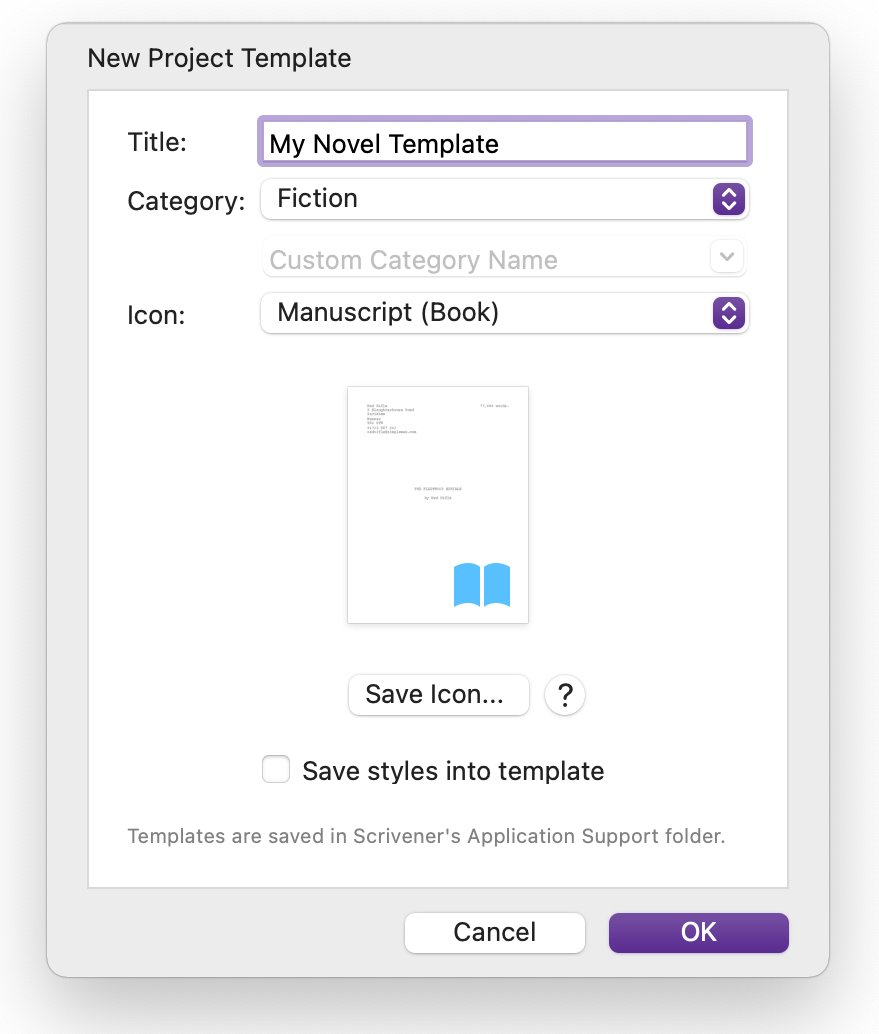Click the 'Title:' label

(x=158, y=142)
